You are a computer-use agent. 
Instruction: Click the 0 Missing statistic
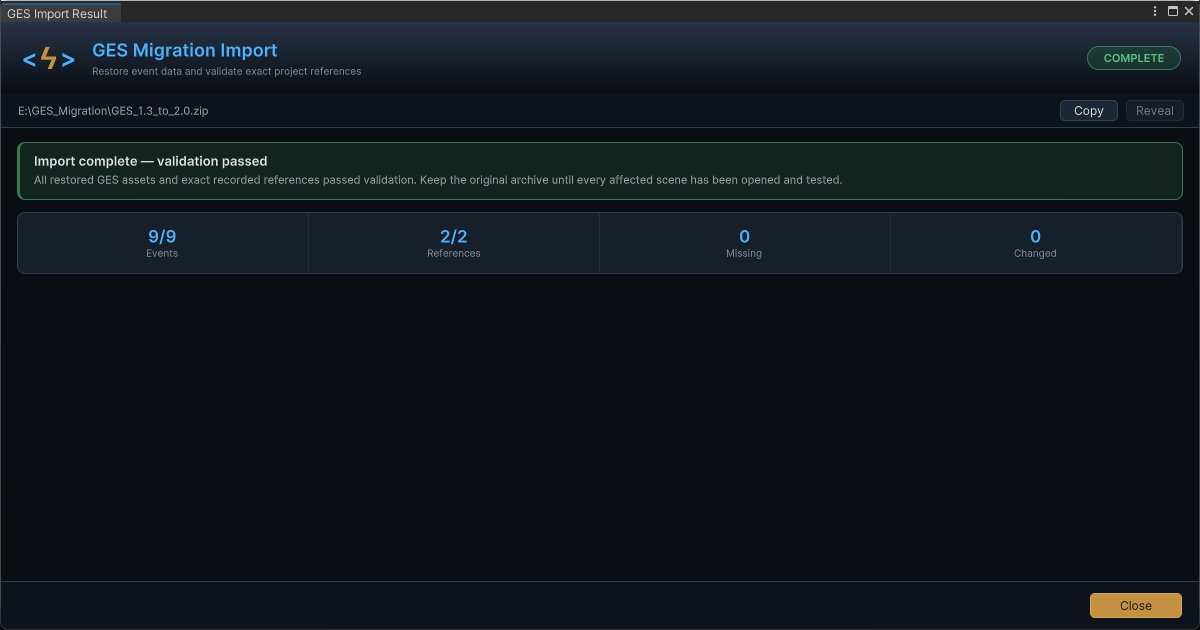(744, 243)
